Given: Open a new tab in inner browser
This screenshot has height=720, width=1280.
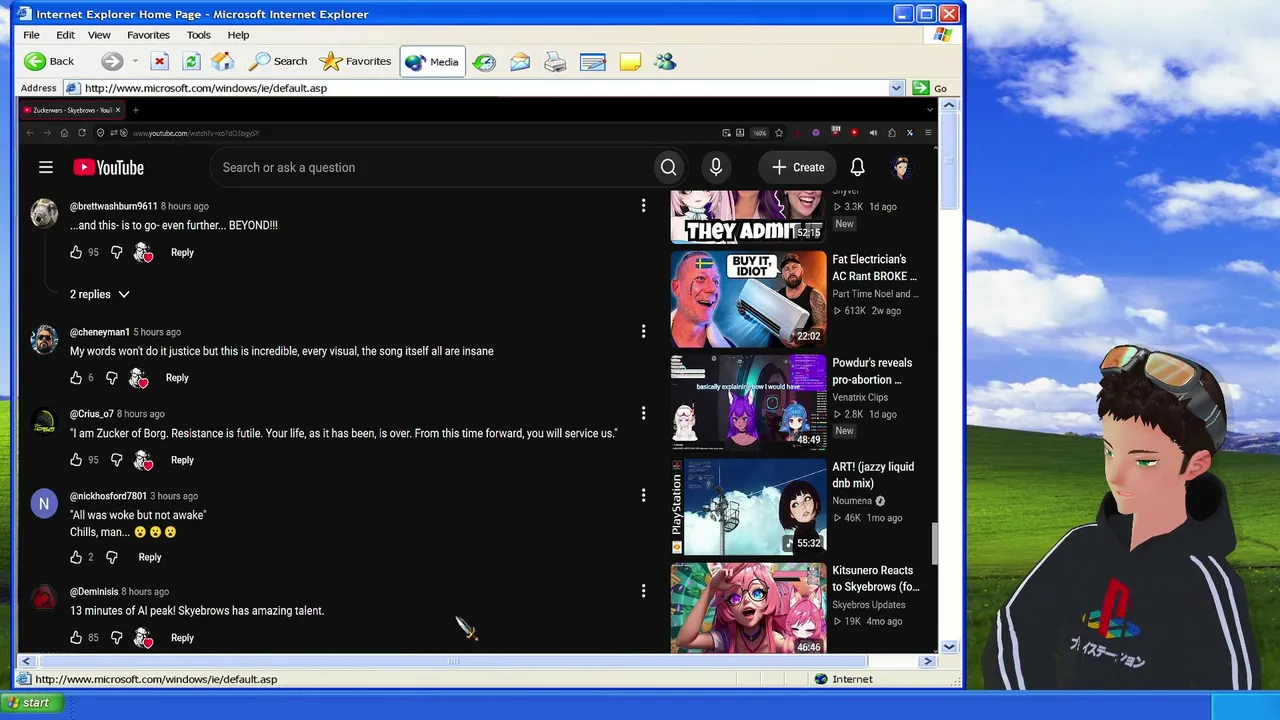Looking at the screenshot, I should pos(135,110).
